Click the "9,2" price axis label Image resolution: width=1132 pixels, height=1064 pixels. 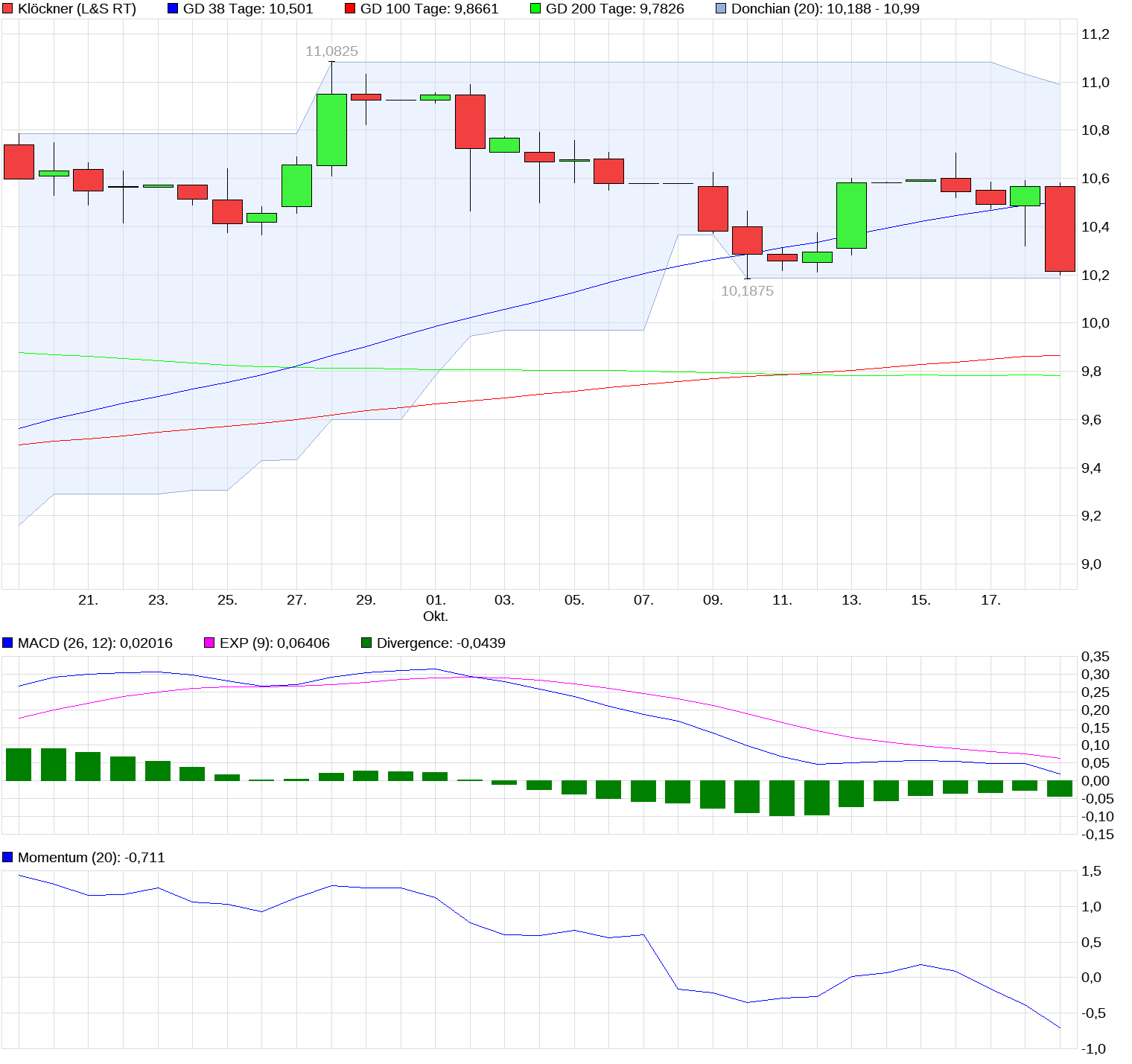tap(1091, 516)
